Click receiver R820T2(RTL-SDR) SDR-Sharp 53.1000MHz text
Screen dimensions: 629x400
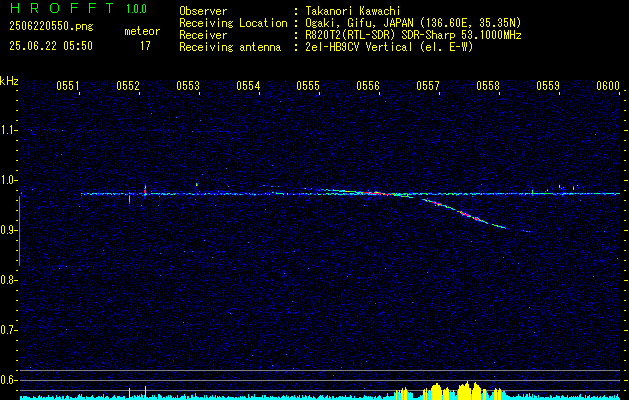pyautogui.click(x=414, y=35)
